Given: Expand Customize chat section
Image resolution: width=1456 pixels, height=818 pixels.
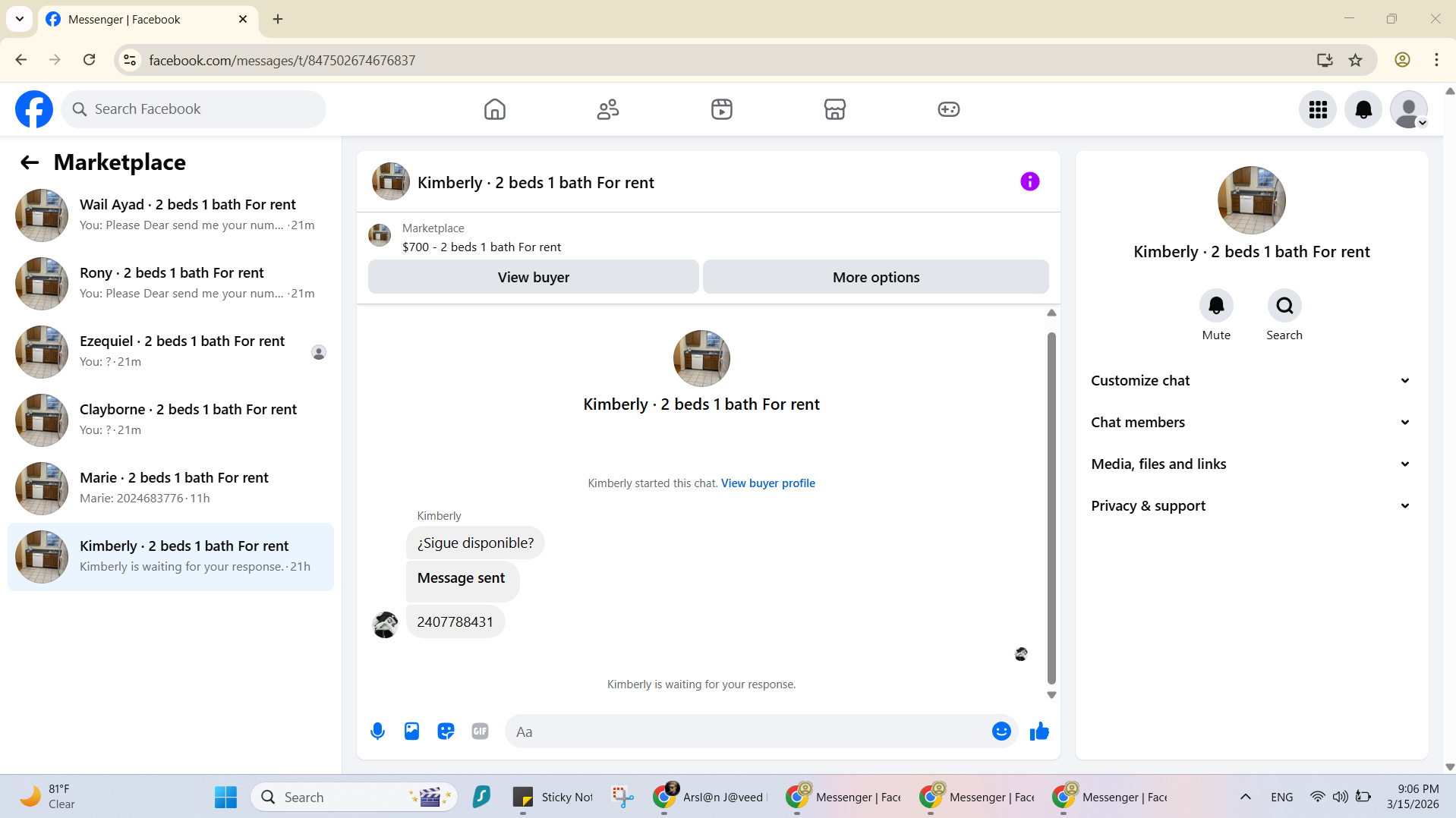Looking at the screenshot, I should pyautogui.click(x=1251, y=381).
